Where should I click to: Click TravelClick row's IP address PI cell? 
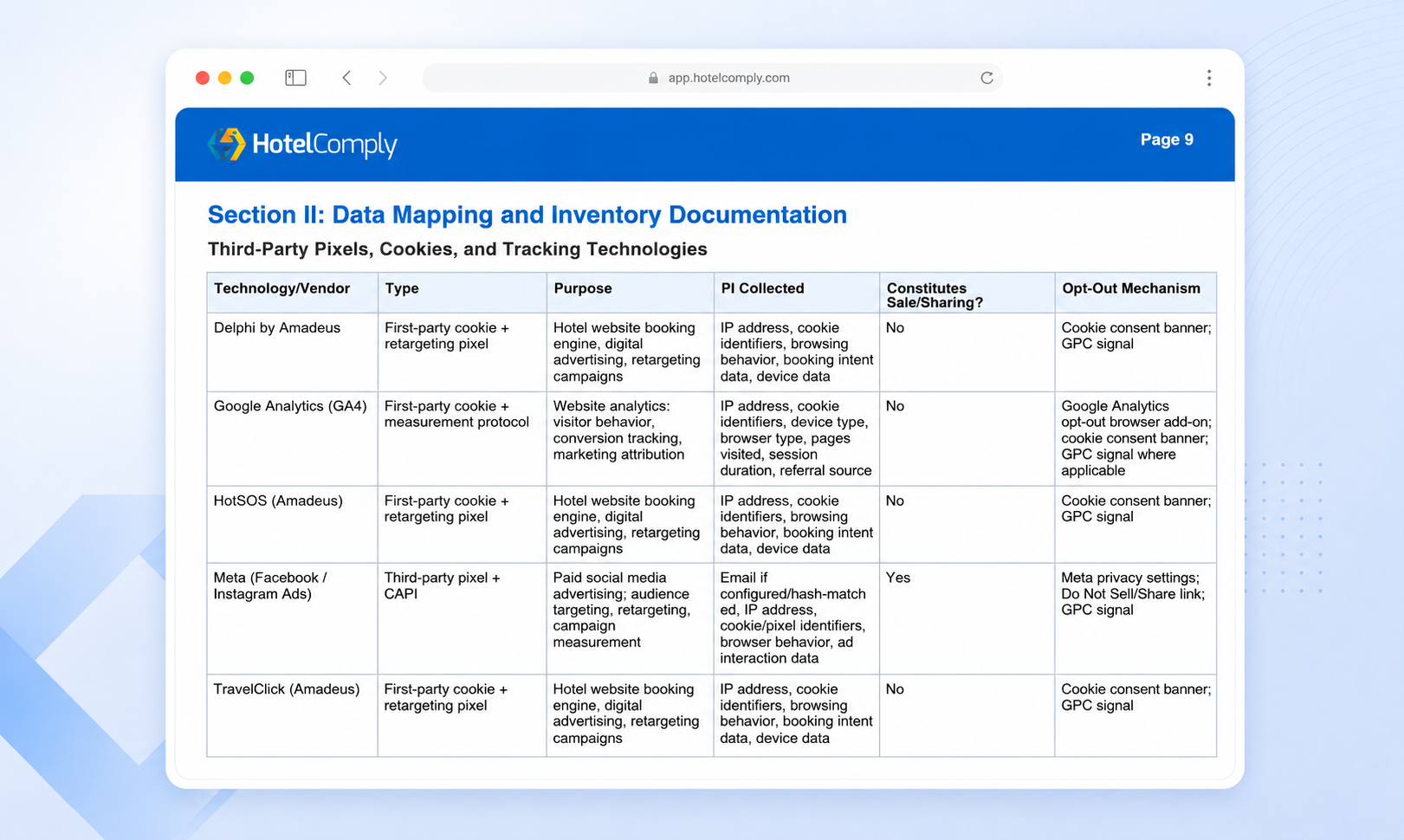796,715
